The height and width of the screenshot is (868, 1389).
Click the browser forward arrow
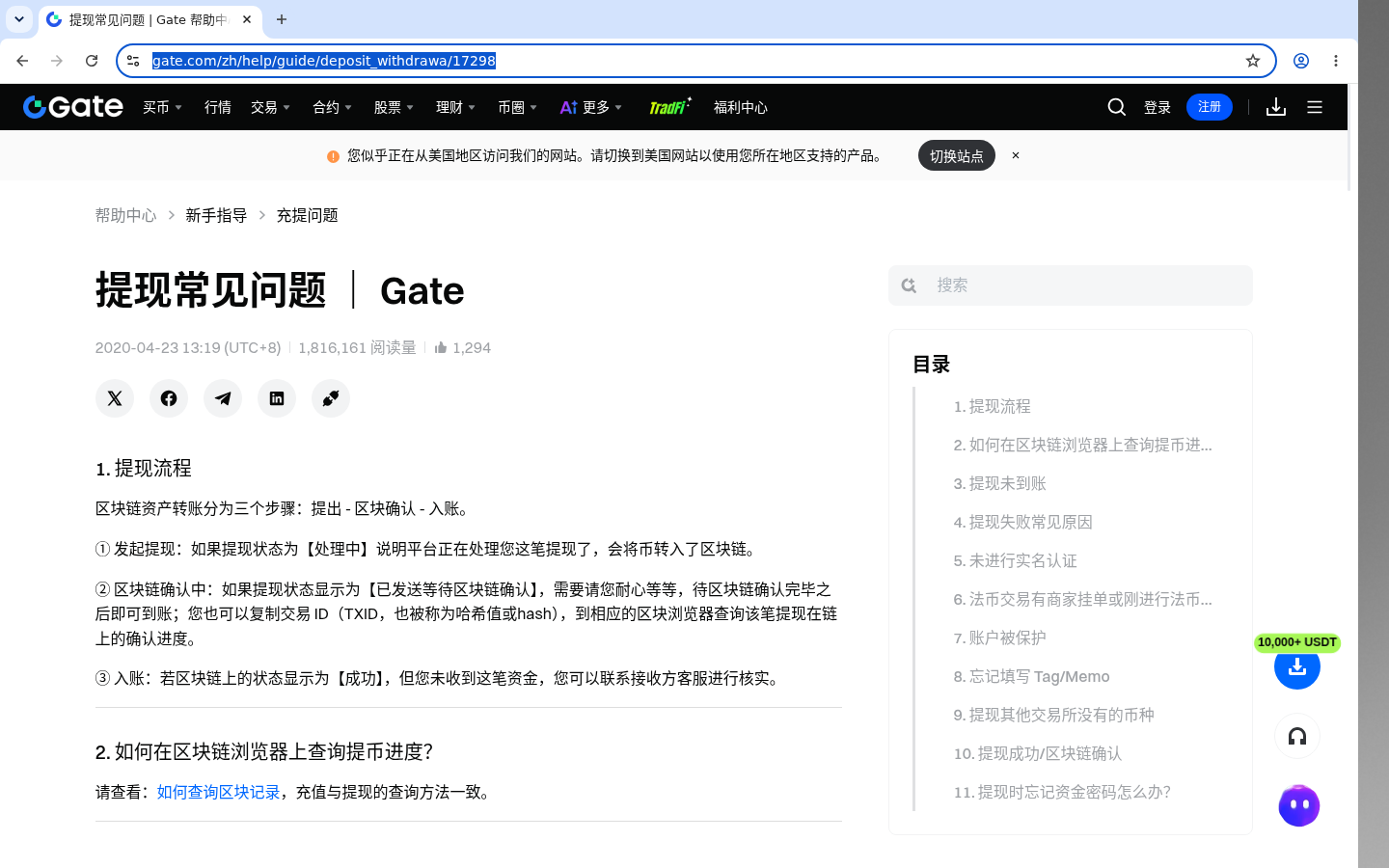point(57,61)
